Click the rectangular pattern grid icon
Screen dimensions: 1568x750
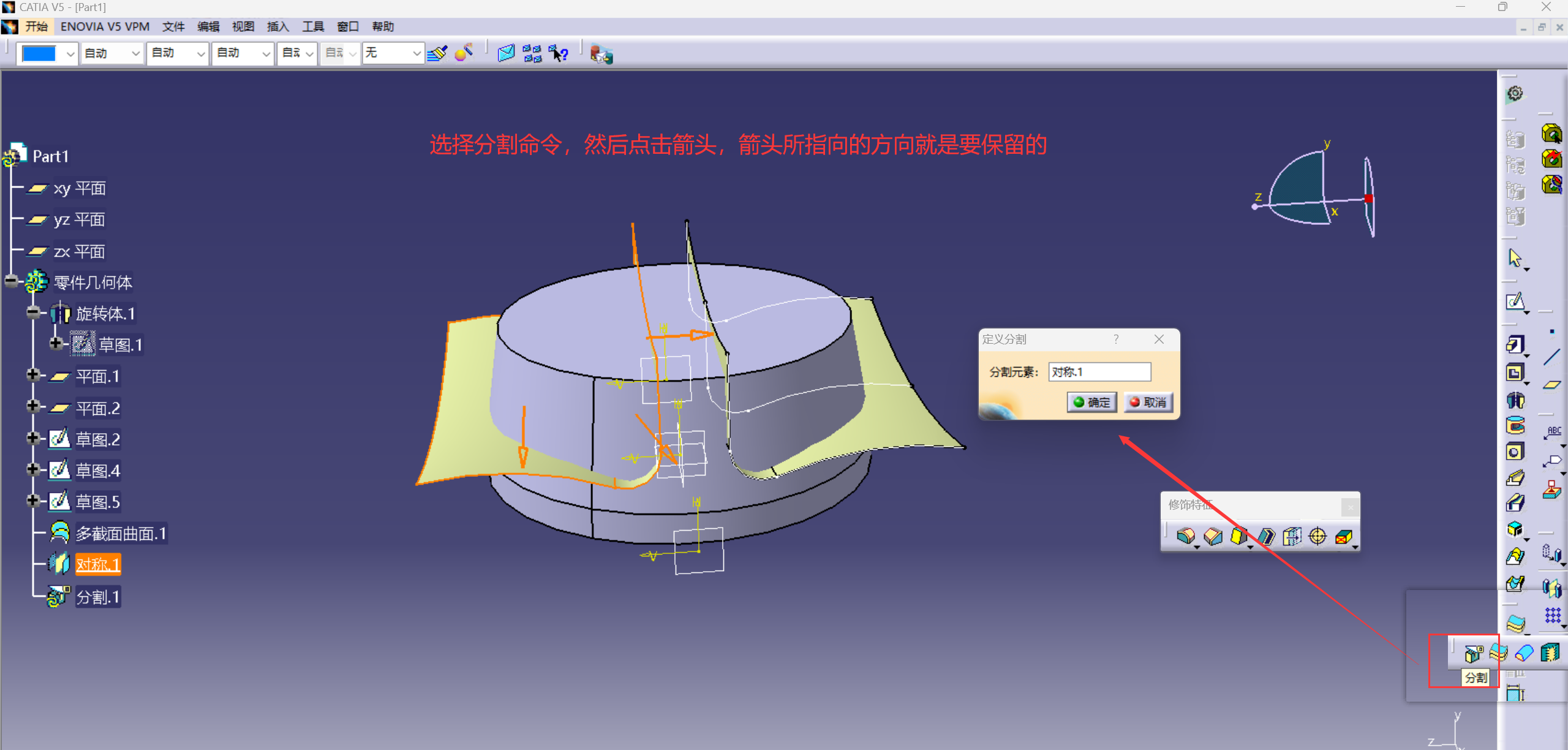pos(1552,615)
